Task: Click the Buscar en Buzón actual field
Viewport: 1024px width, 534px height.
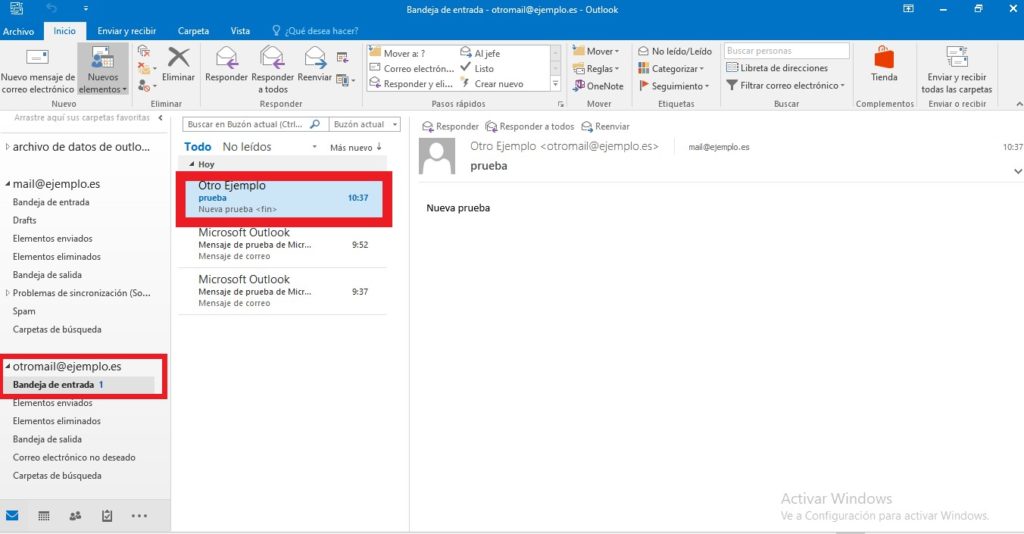Action: 254,124
